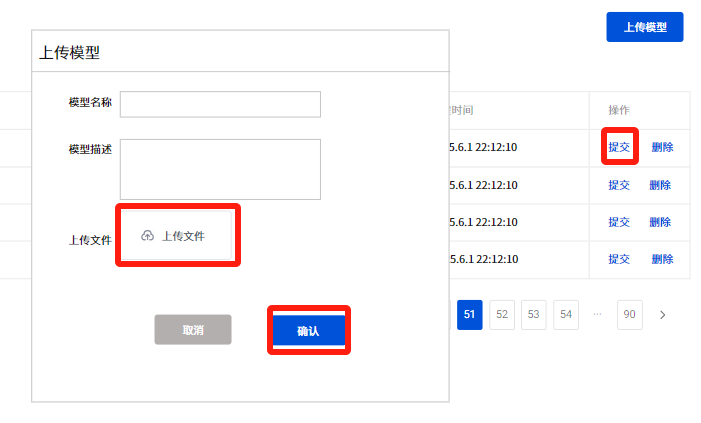Click the 上传模型 button at top right

tap(644, 27)
